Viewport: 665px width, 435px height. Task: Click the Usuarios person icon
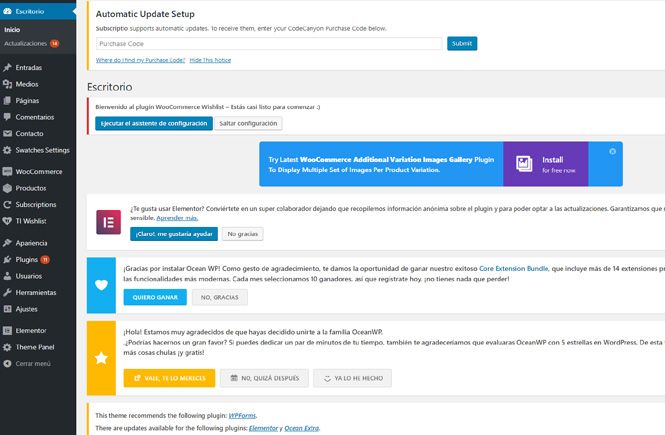point(7,276)
